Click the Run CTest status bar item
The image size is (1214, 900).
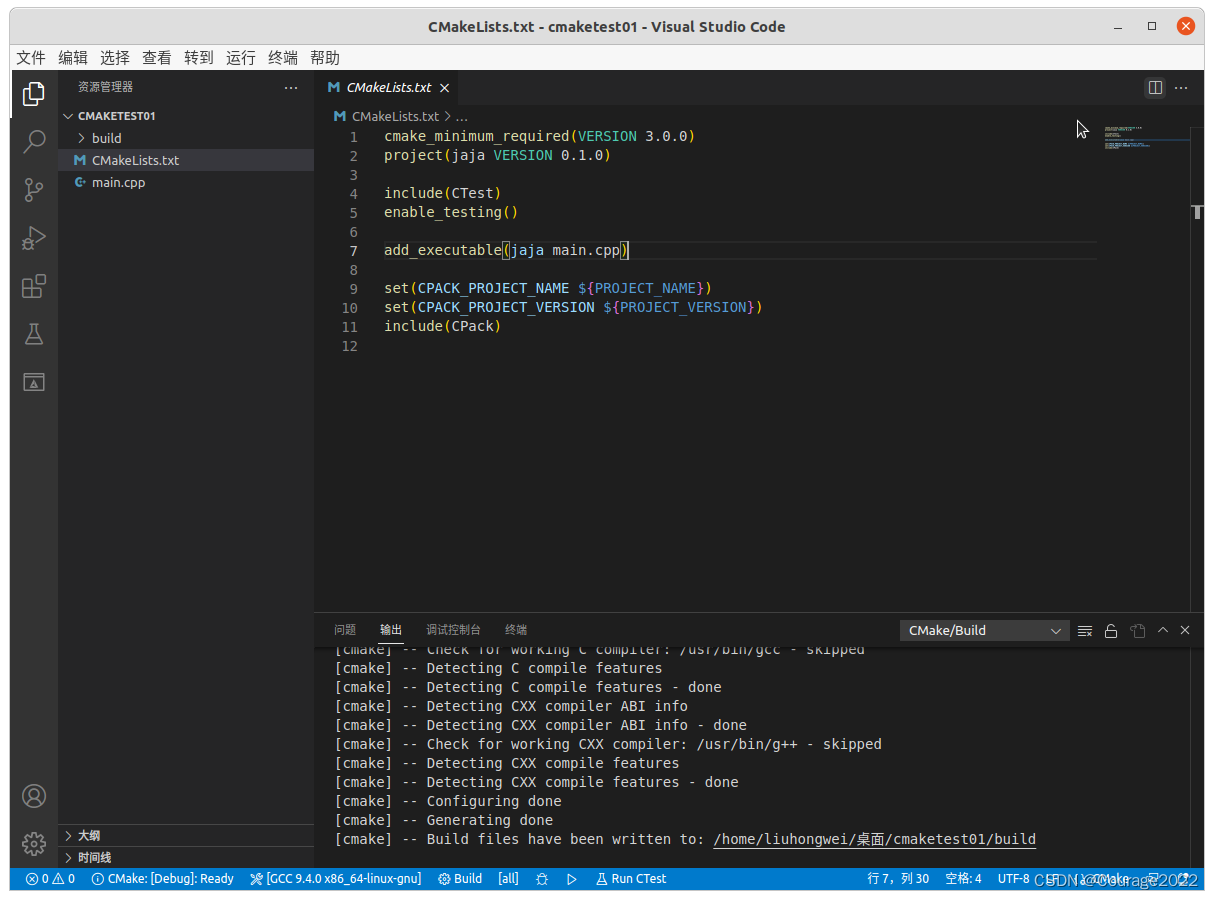click(631, 879)
